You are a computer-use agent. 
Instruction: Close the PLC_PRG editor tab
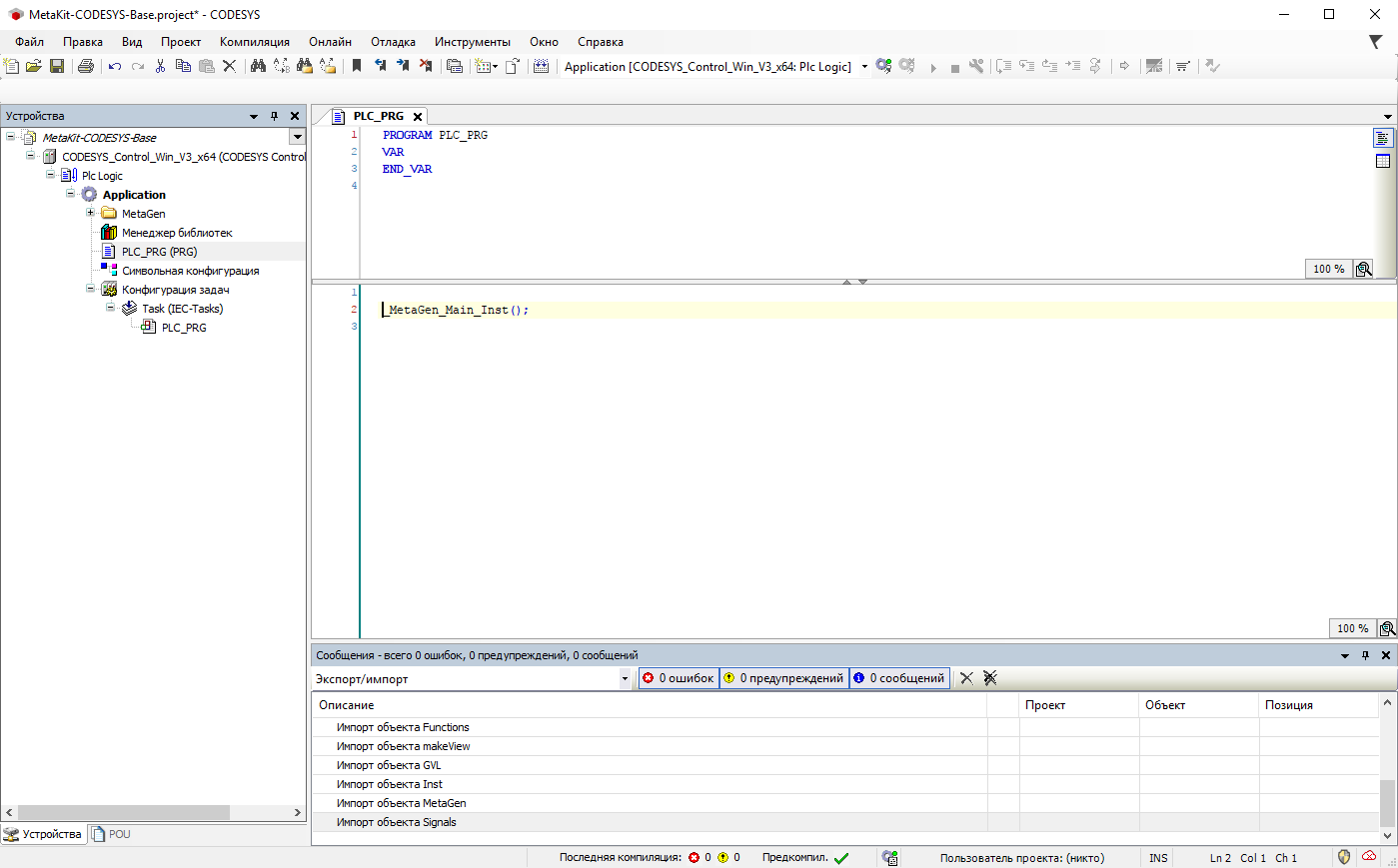[418, 117]
